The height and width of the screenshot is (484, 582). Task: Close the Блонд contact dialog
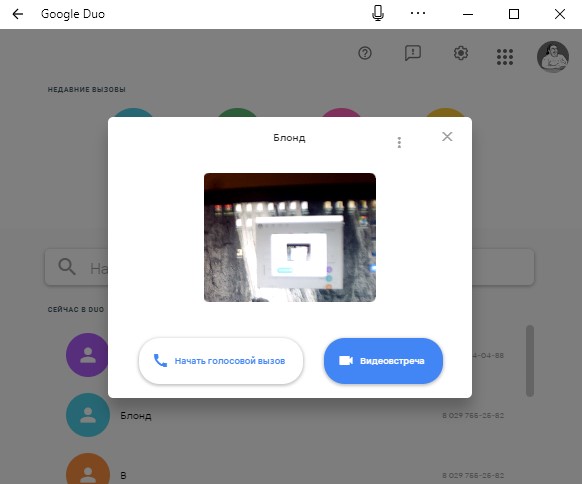pyautogui.click(x=447, y=137)
